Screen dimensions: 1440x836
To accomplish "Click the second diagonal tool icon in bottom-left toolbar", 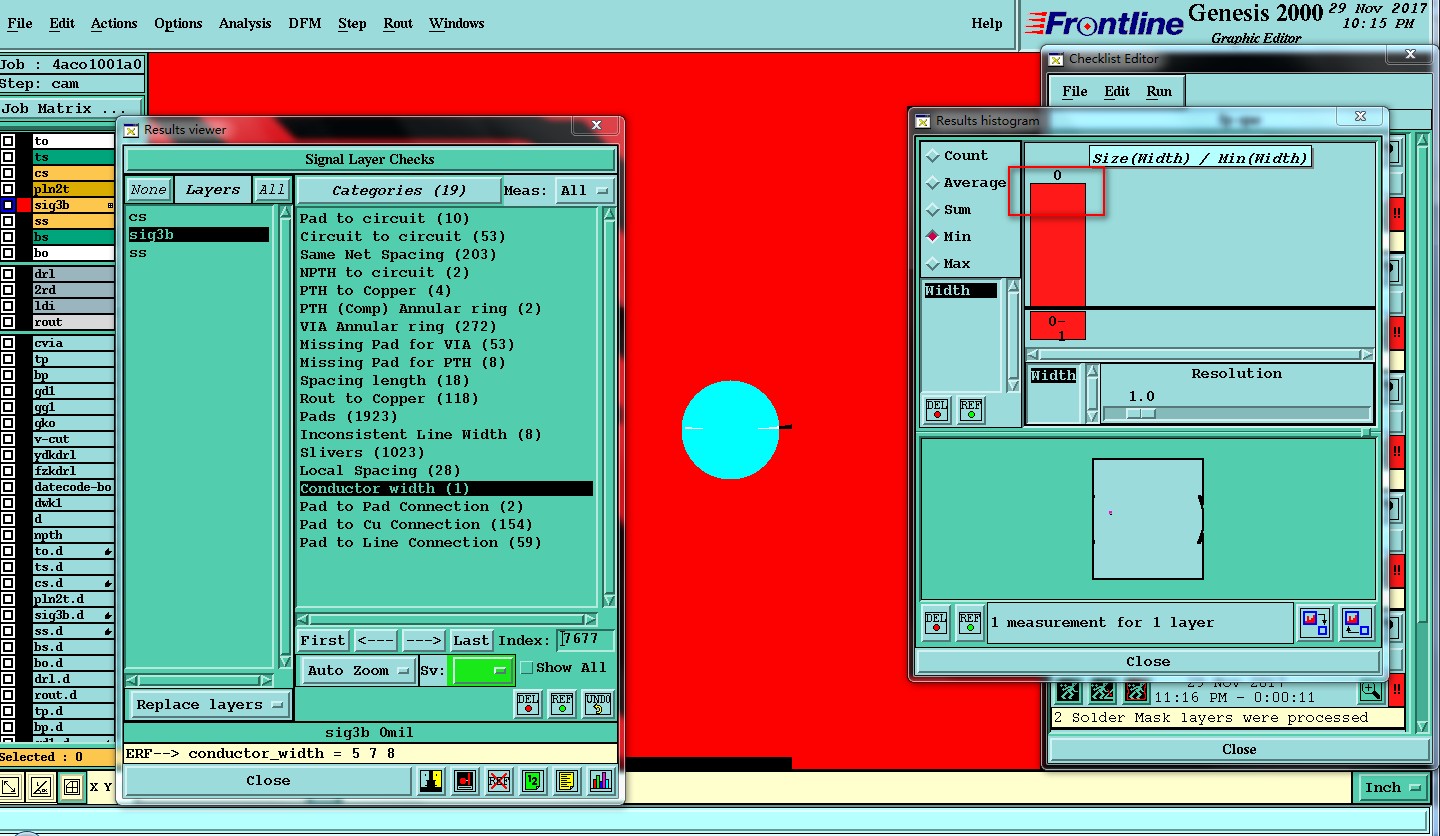I will [41, 787].
